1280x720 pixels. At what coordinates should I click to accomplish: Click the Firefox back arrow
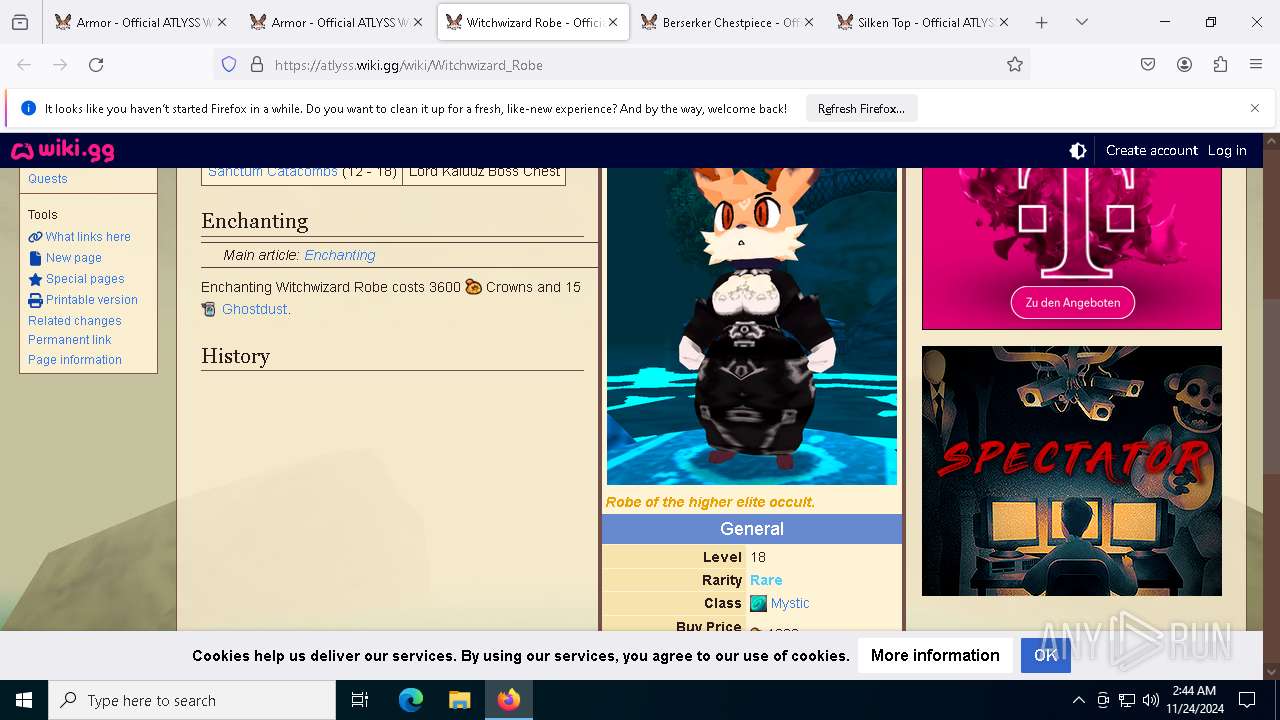click(x=24, y=65)
